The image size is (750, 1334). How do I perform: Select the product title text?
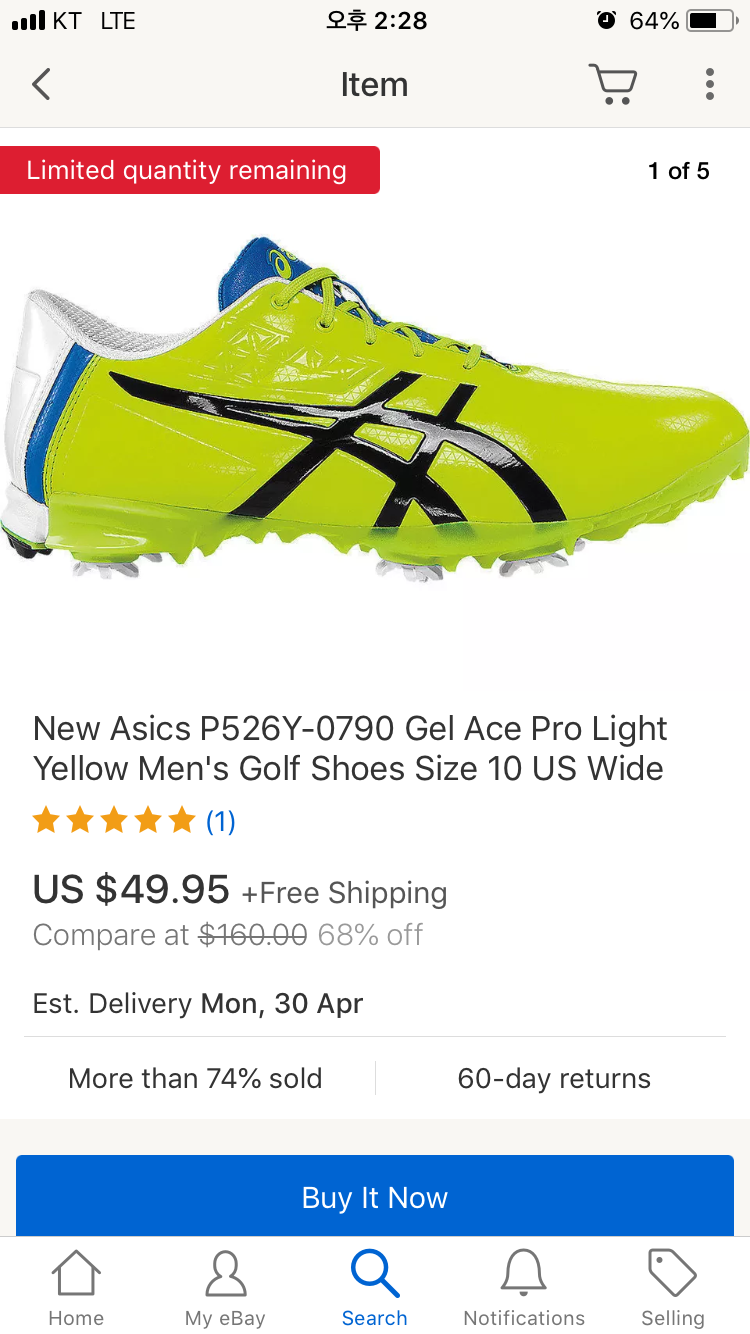click(350, 748)
